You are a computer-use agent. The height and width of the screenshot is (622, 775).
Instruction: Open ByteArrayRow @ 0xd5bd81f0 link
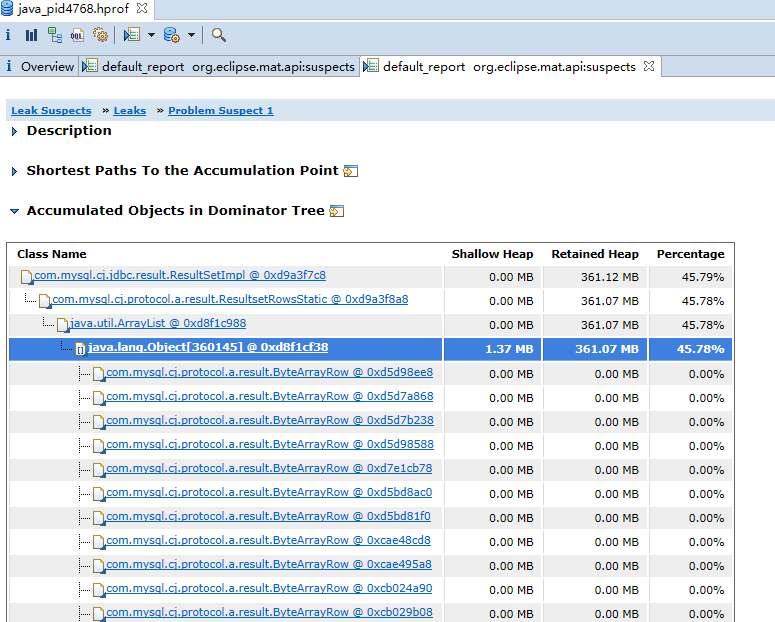268,516
